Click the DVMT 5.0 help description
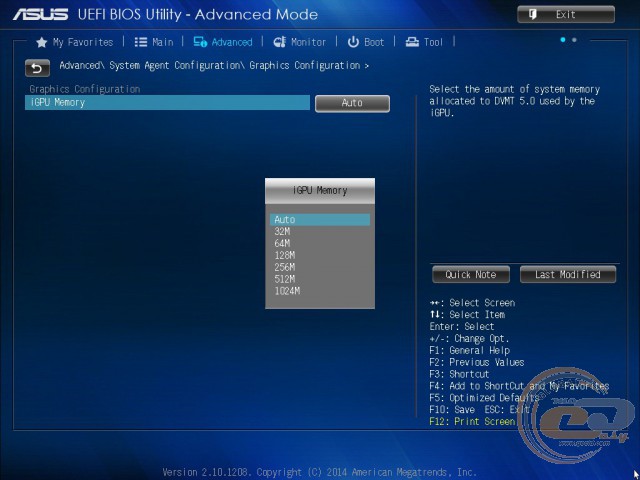The image size is (640, 480). [514, 101]
